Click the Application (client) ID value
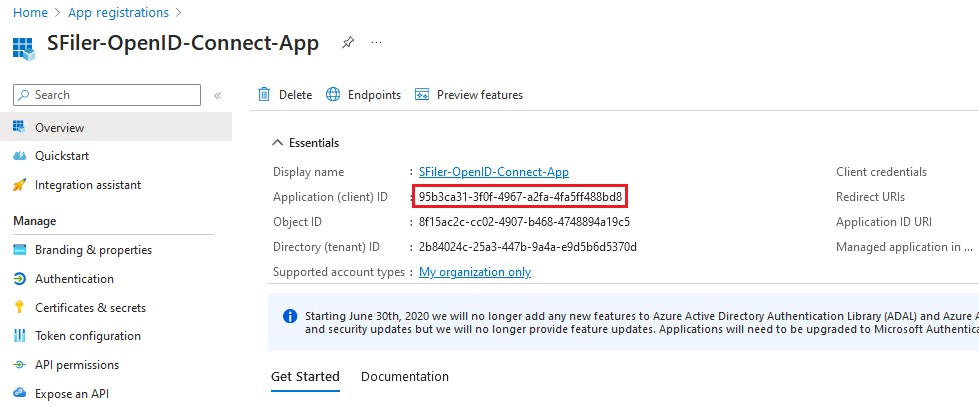This screenshot has width=979, height=408. [x=521, y=197]
